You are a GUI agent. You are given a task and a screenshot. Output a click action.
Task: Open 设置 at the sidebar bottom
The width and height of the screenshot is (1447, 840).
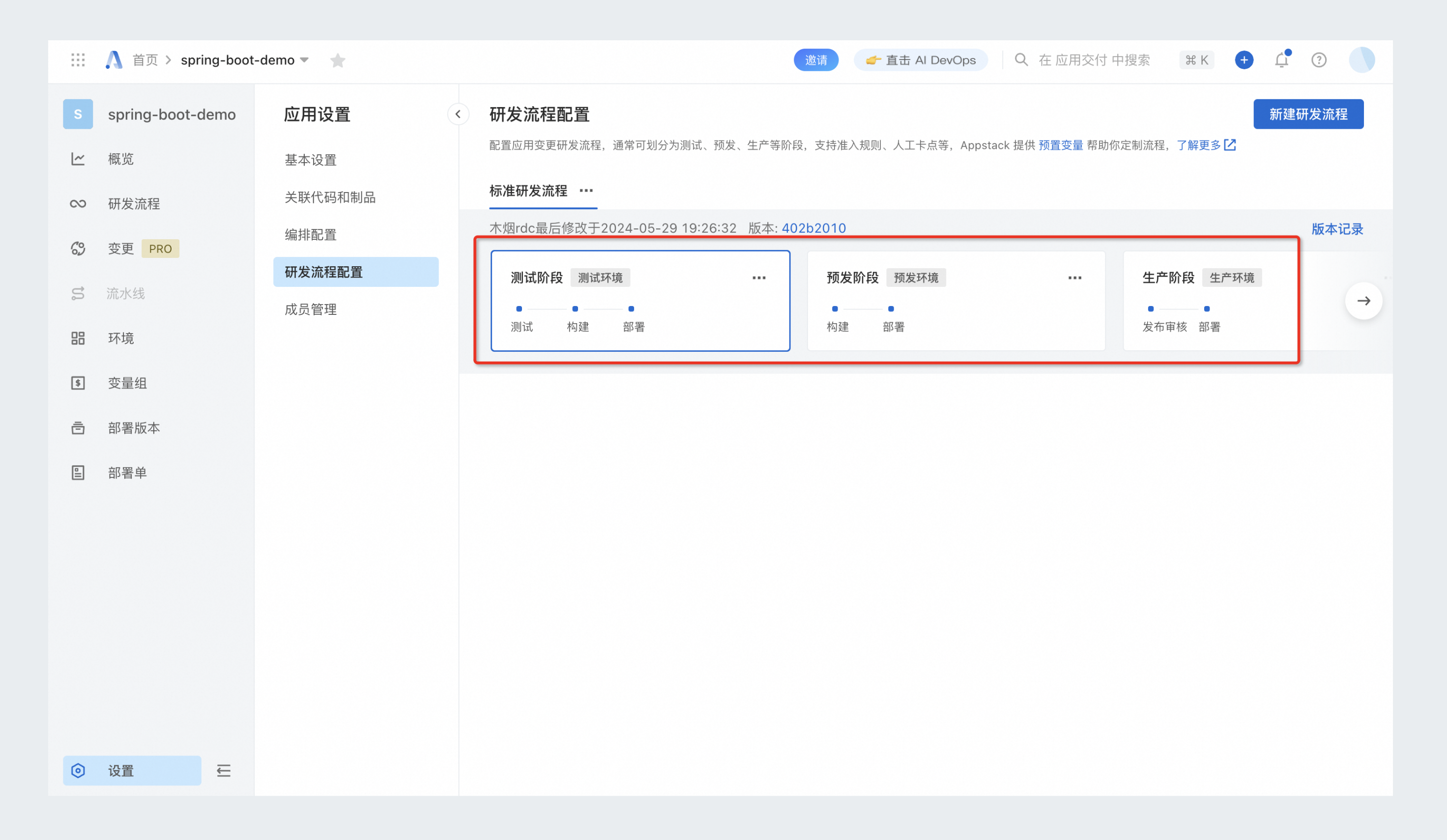pyautogui.click(x=132, y=771)
